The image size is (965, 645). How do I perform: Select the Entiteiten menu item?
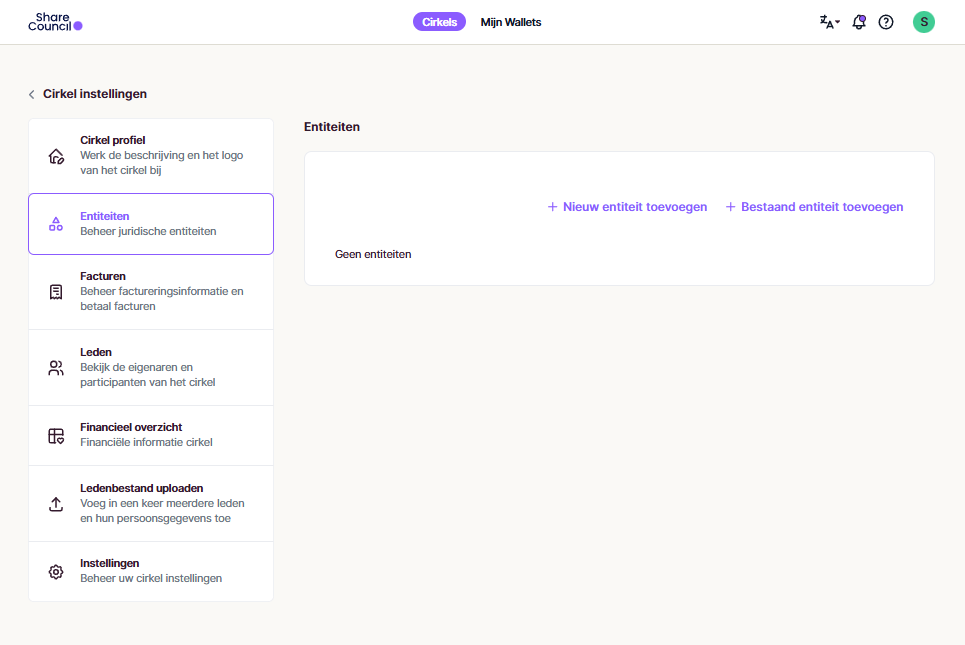(151, 224)
